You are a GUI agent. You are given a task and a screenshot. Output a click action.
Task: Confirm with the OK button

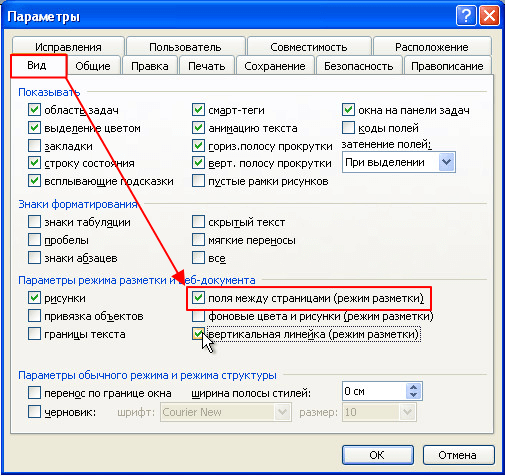[378, 455]
